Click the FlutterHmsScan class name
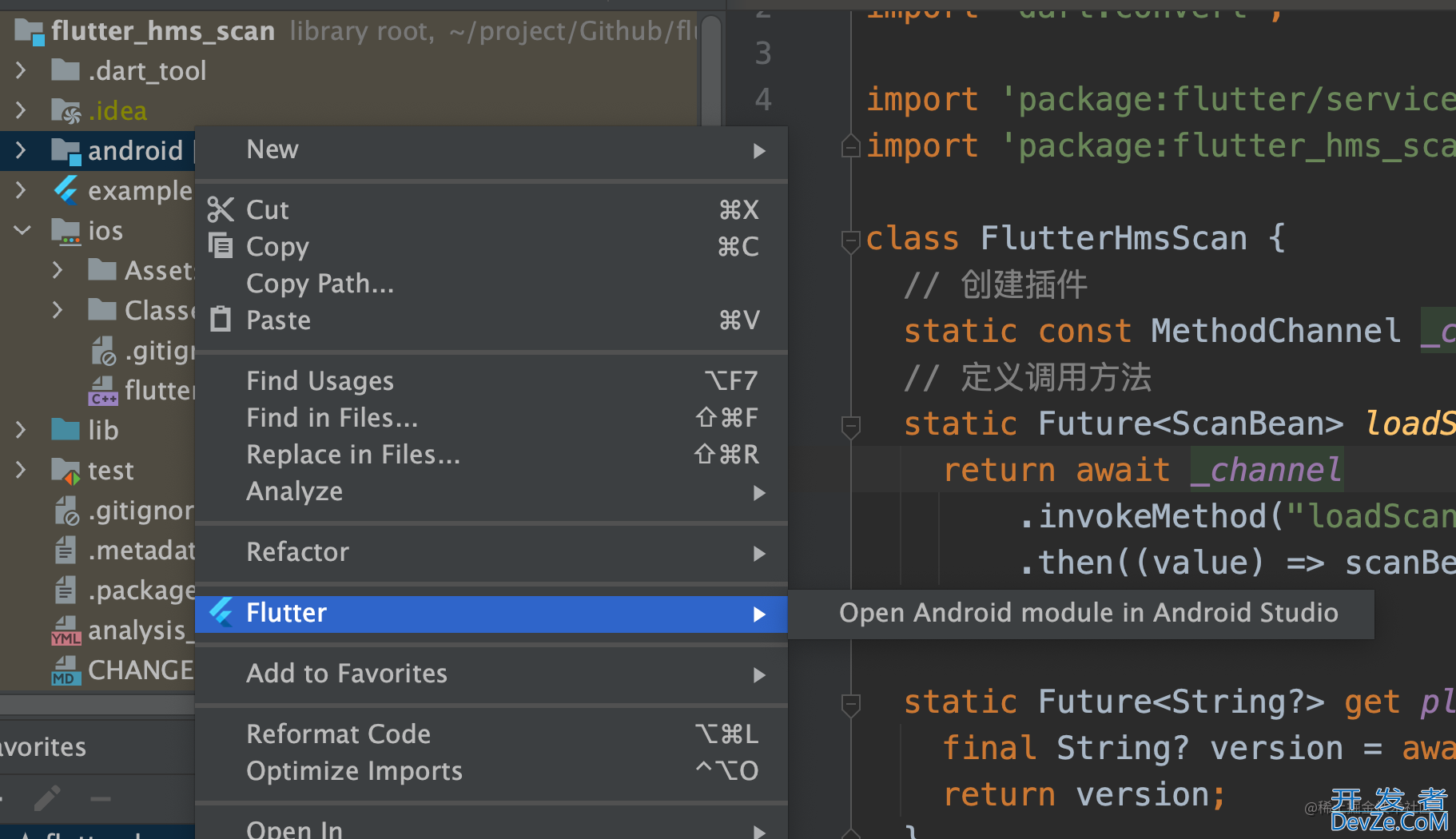This screenshot has width=1456, height=839. (x=1113, y=238)
